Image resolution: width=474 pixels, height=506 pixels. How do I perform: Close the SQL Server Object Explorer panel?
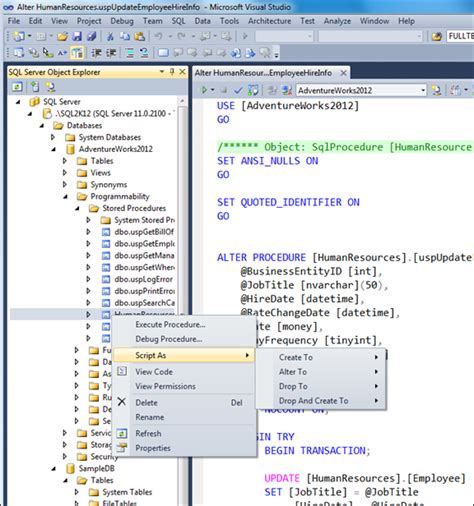pyautogui.click(x=182, y=72)
